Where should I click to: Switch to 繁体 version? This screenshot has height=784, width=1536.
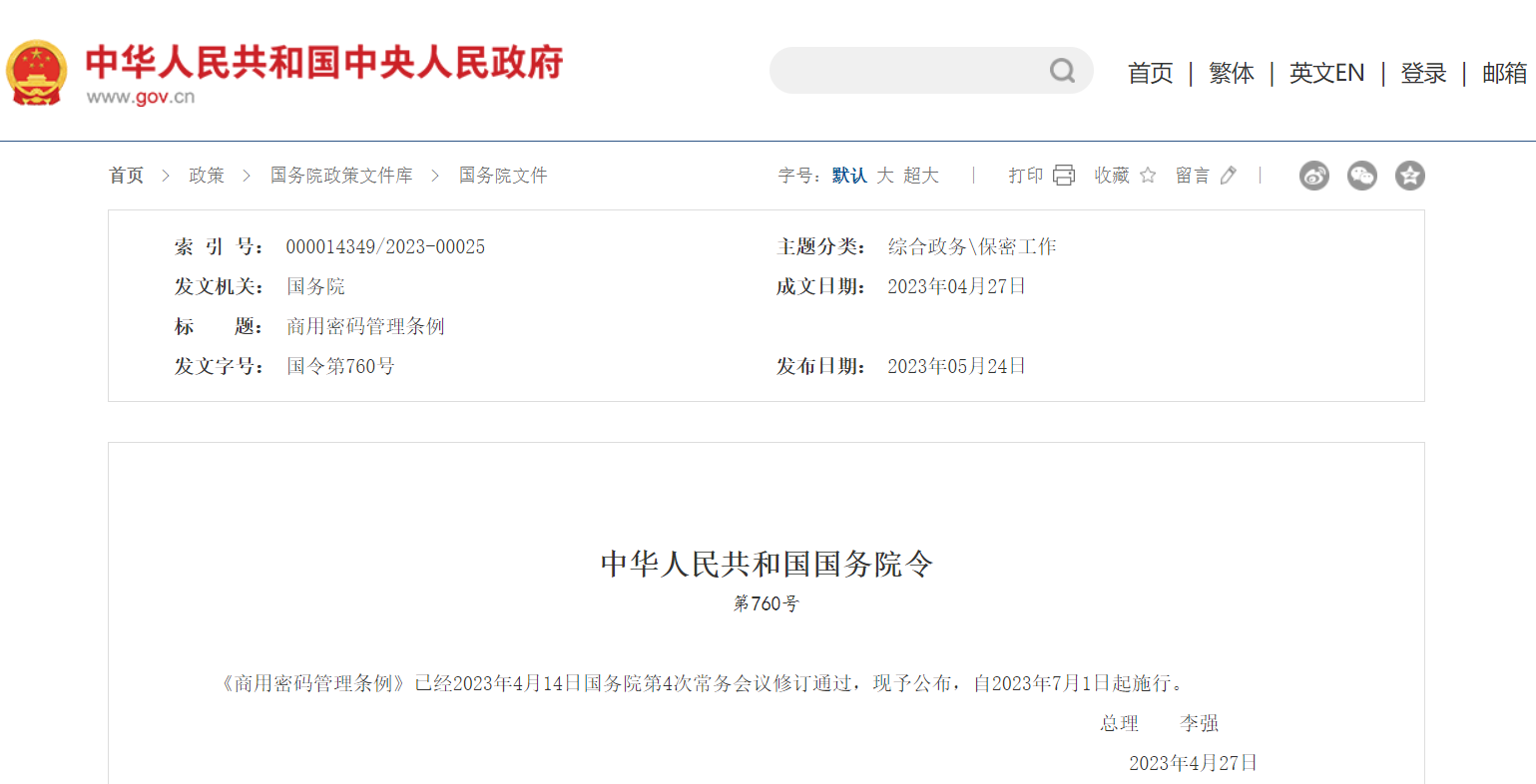(x=1232, y=73)
